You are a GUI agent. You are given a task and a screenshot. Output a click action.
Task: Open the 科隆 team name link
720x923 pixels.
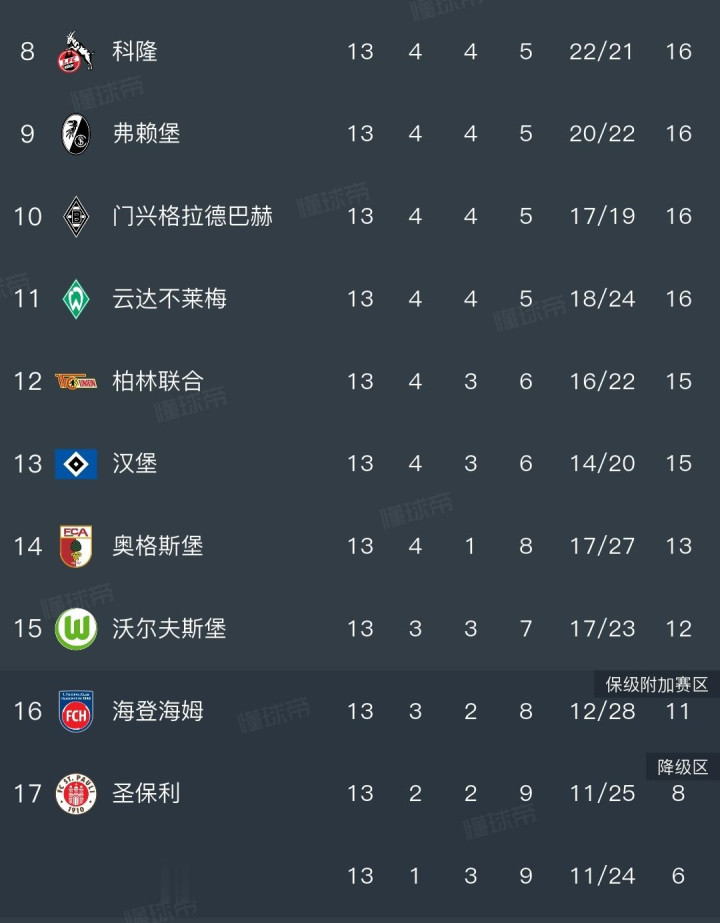pos(135,51)
